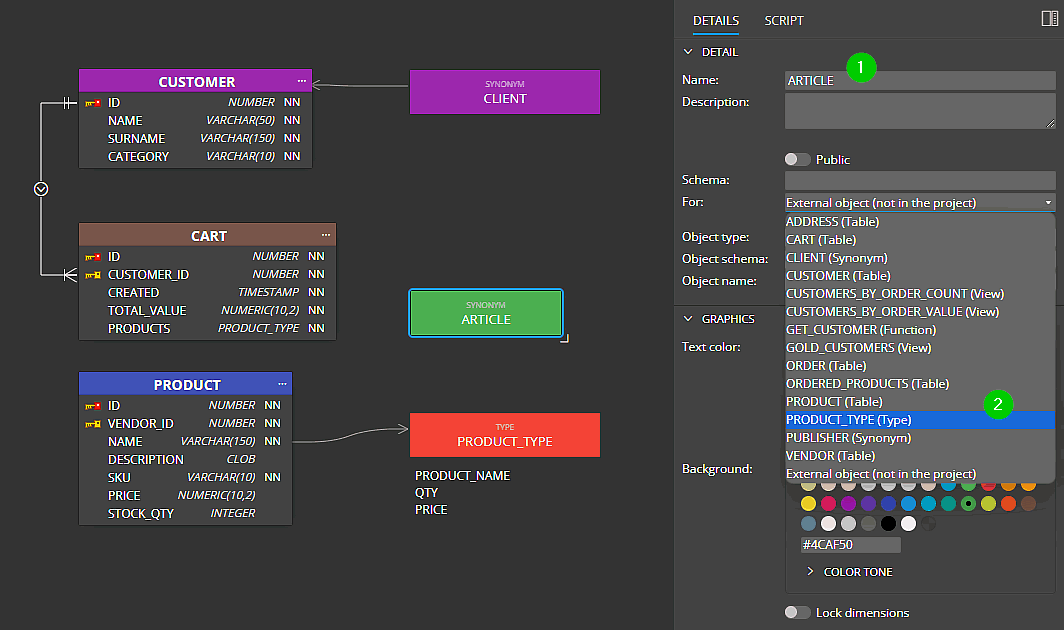1064x630 pixels.
Task: Open the CUSTOMER table options ellipsis menu
Action: click(301, 81)
